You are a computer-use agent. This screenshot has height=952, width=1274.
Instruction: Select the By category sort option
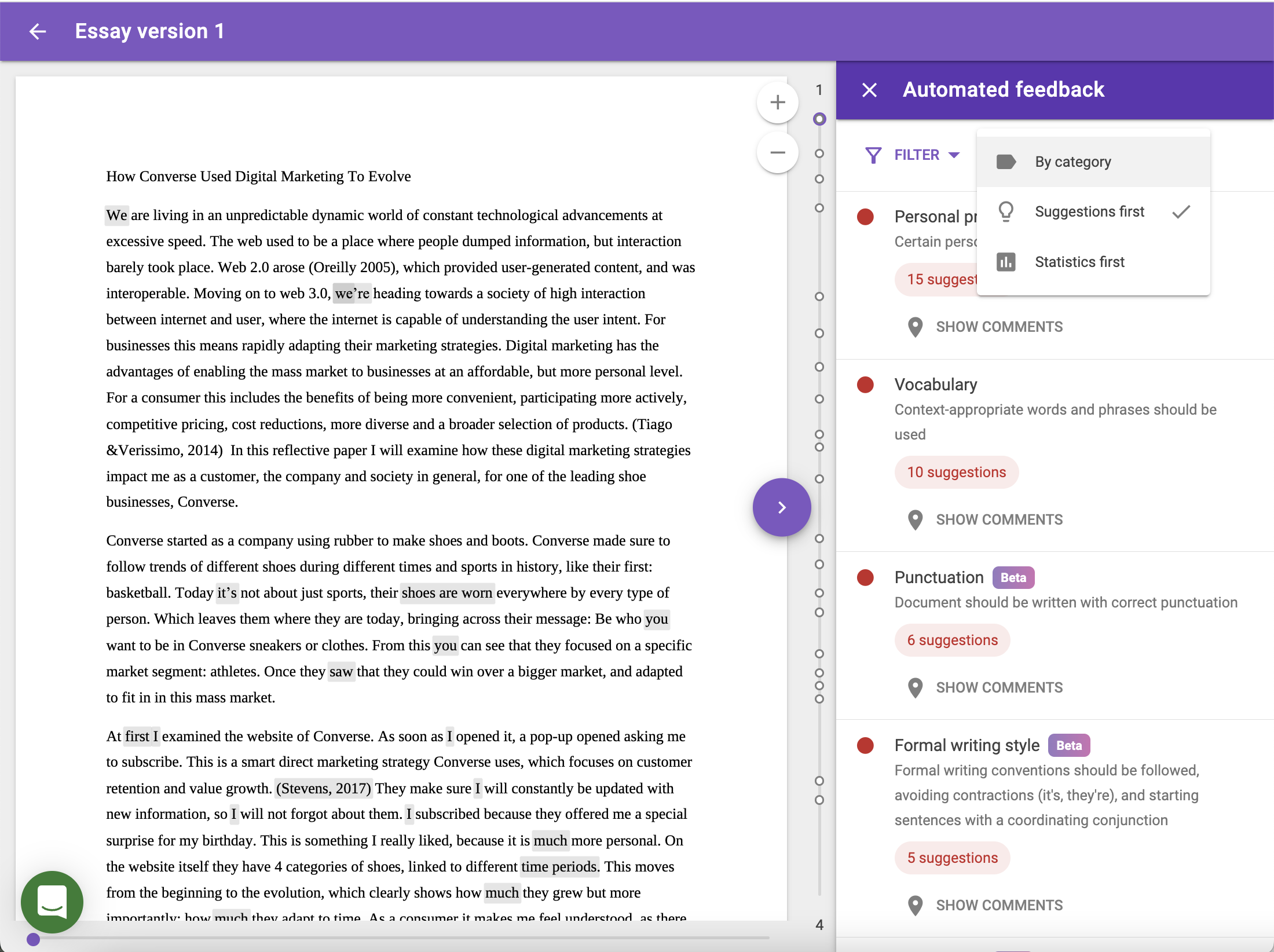1093,162
